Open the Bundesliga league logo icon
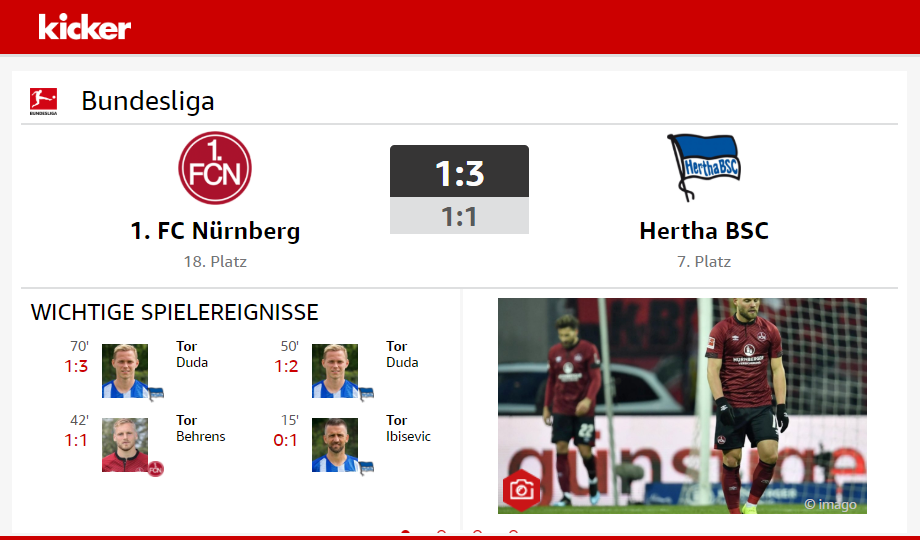The width and height of the screenshot is (921, 541). [x=43, y=101]
